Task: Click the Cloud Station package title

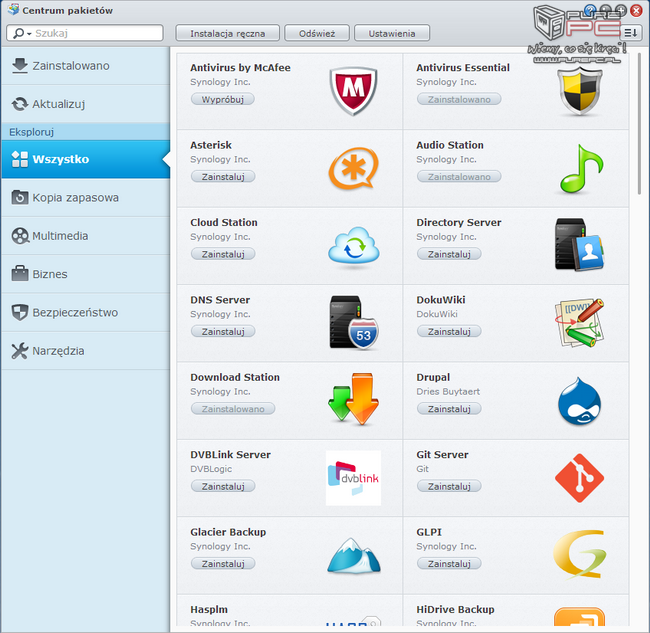Action: 224,223
